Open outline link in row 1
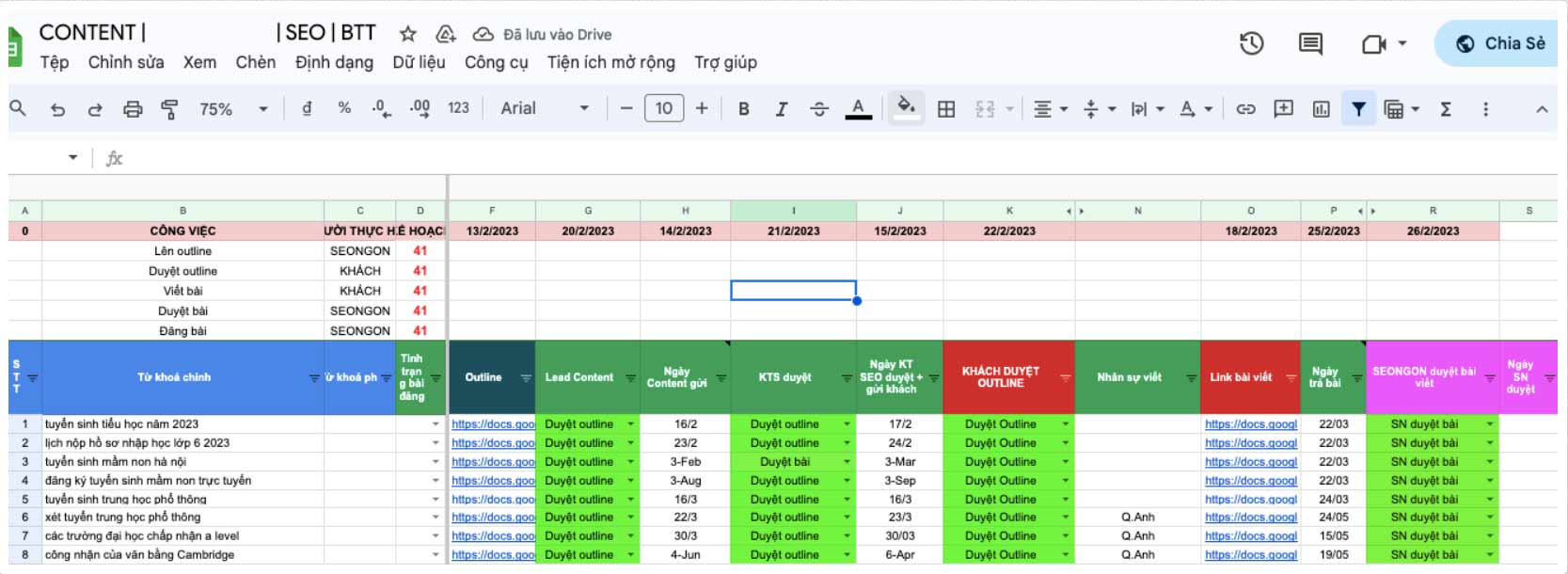This screenshot has width=1568, height=574. pyautogui.click(x=493, y=424)
